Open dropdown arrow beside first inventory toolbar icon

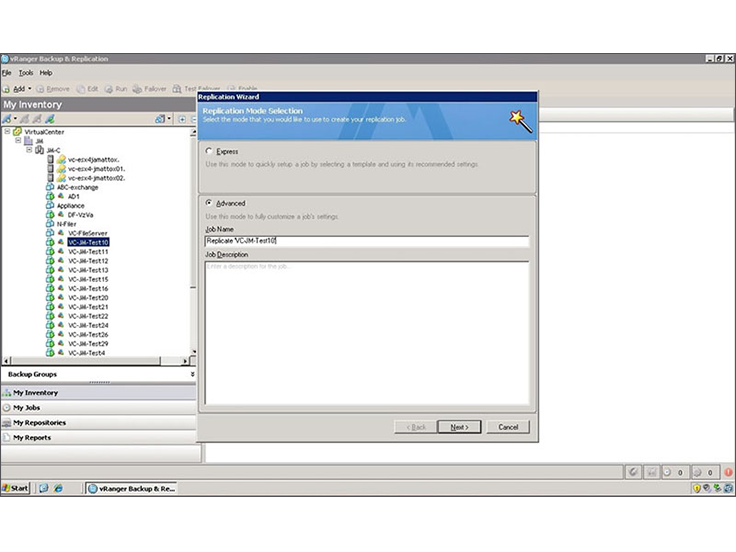[15, 119]
